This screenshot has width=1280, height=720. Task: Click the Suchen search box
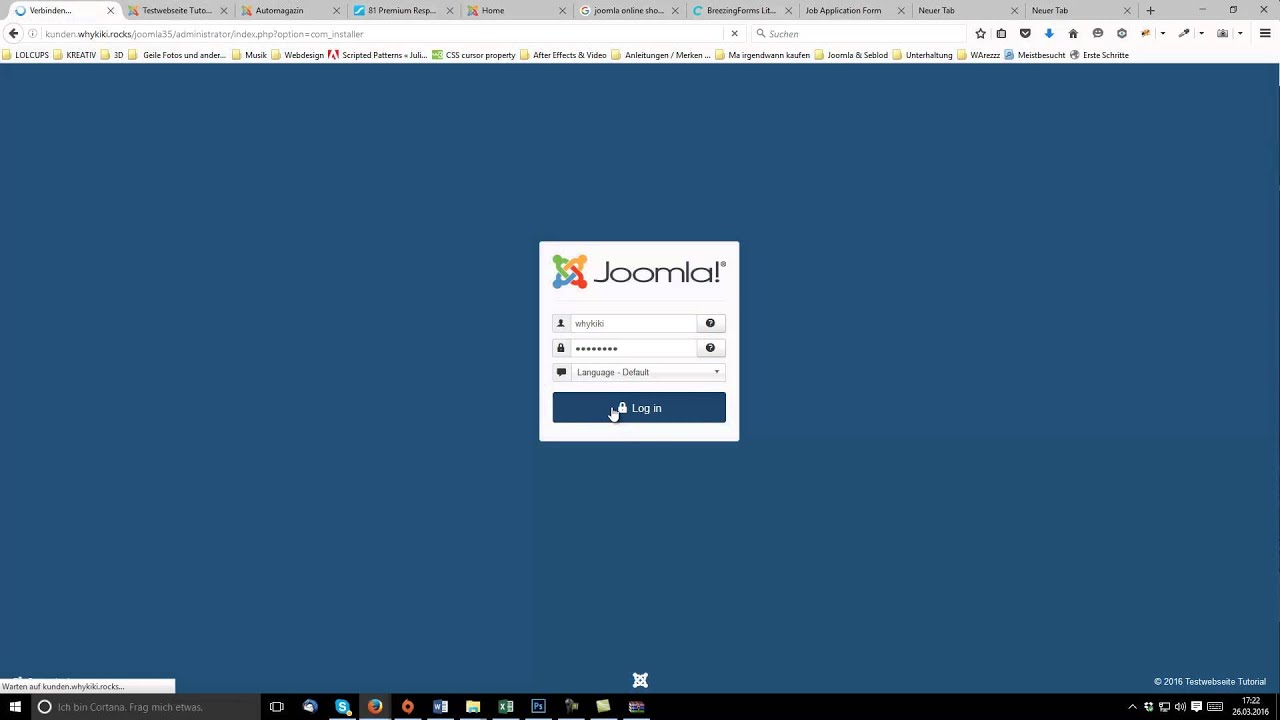[x=858, y=33]
